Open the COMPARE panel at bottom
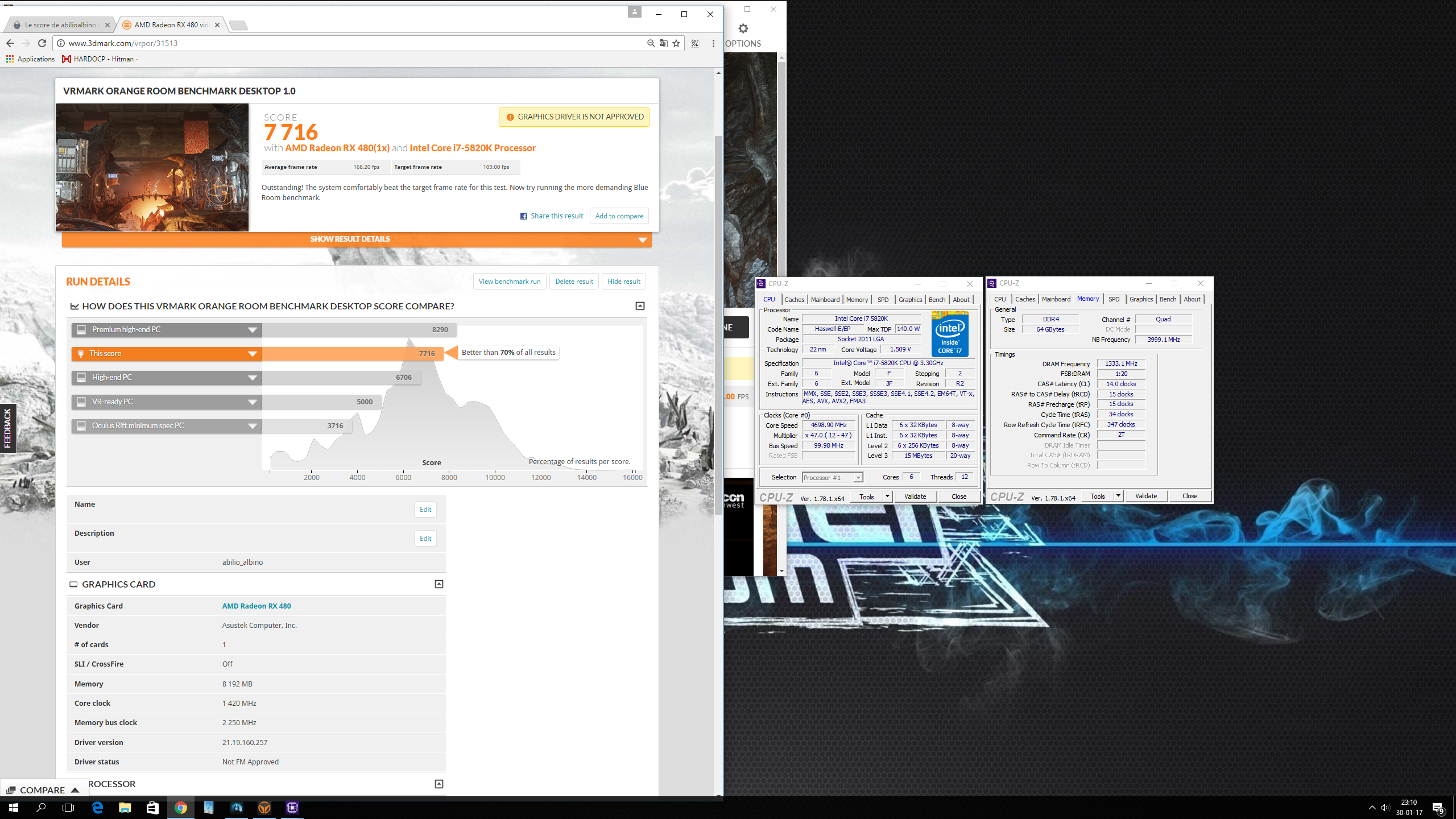The image size is (1456, 819). (x=44, y=790)
